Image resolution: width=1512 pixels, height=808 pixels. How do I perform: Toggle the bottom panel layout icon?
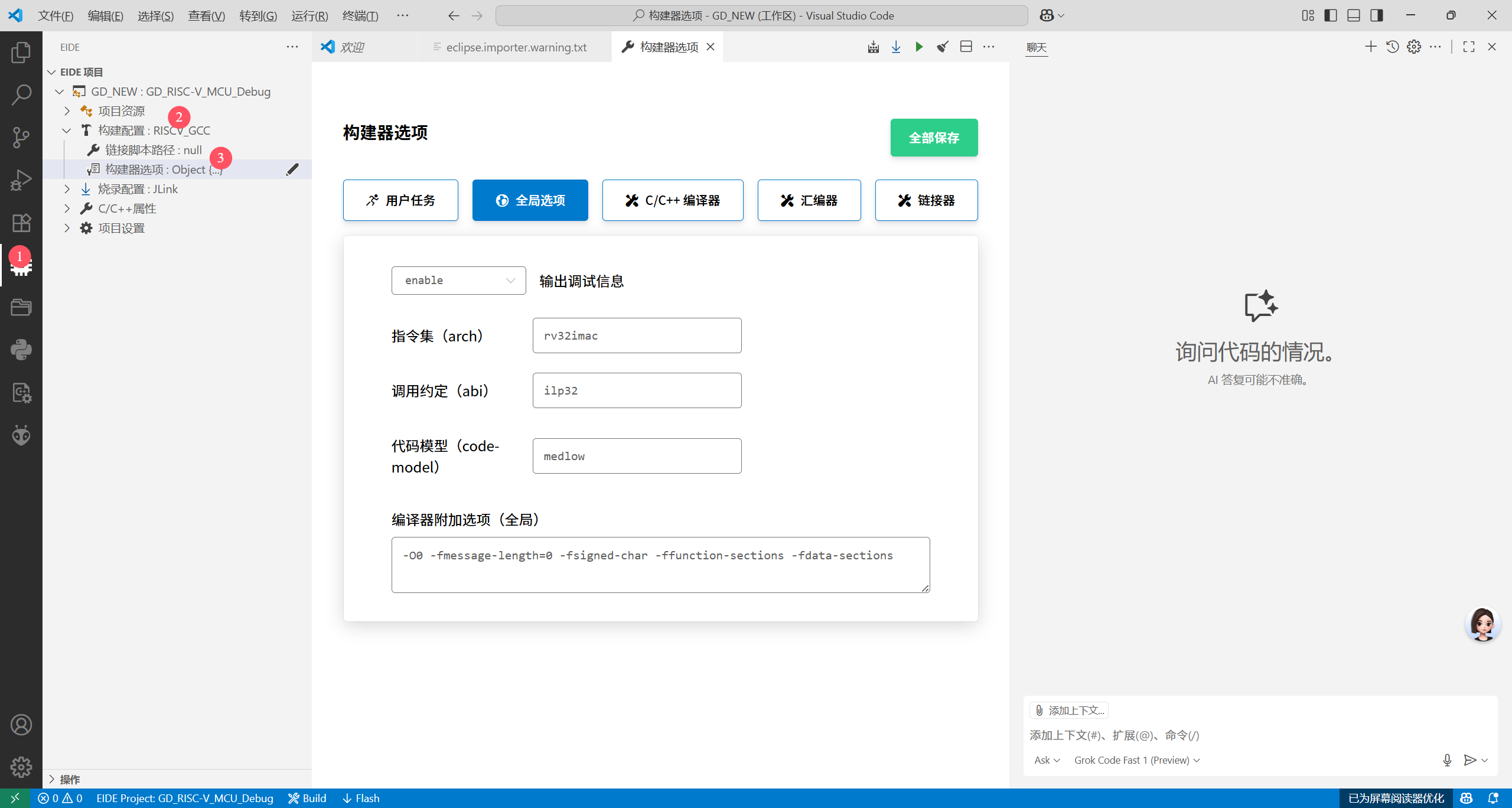(x=1354, y=15)
